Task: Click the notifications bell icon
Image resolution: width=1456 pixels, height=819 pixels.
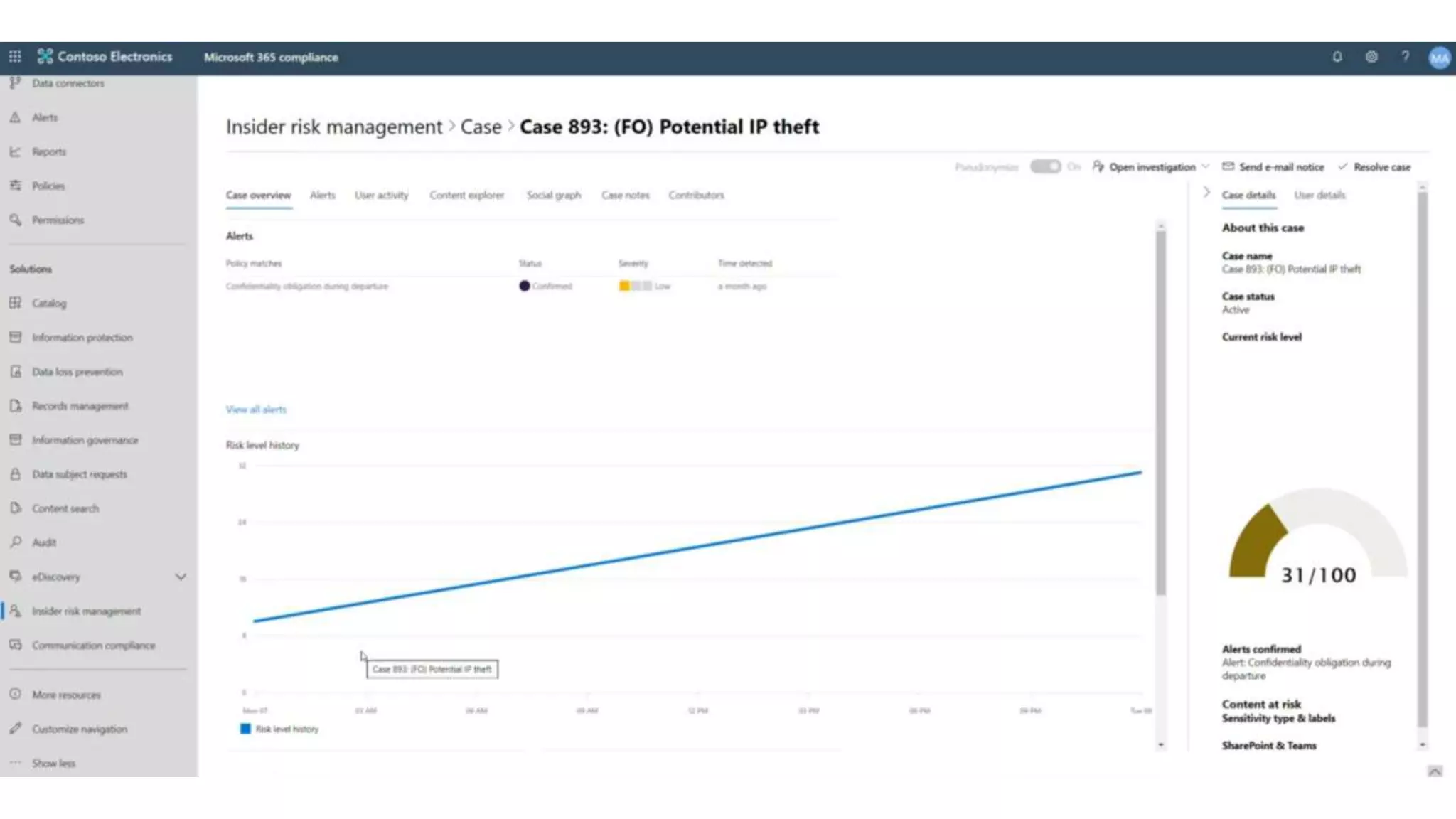Action: pyautogui.click(x=1337, y=57)
